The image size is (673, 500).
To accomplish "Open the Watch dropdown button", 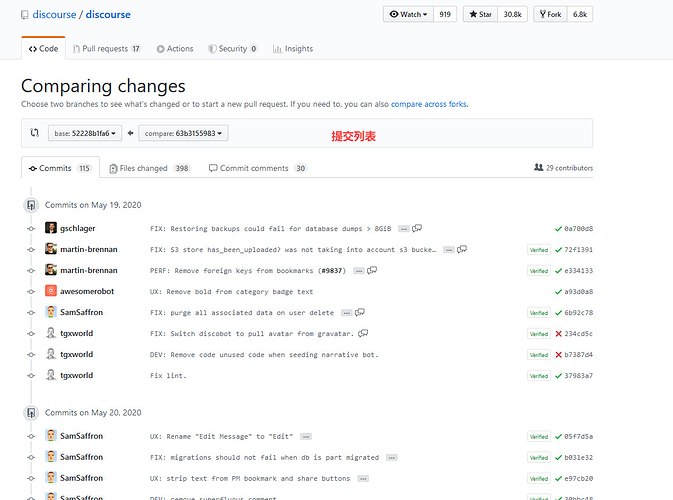I will click(x=408, y=14).
